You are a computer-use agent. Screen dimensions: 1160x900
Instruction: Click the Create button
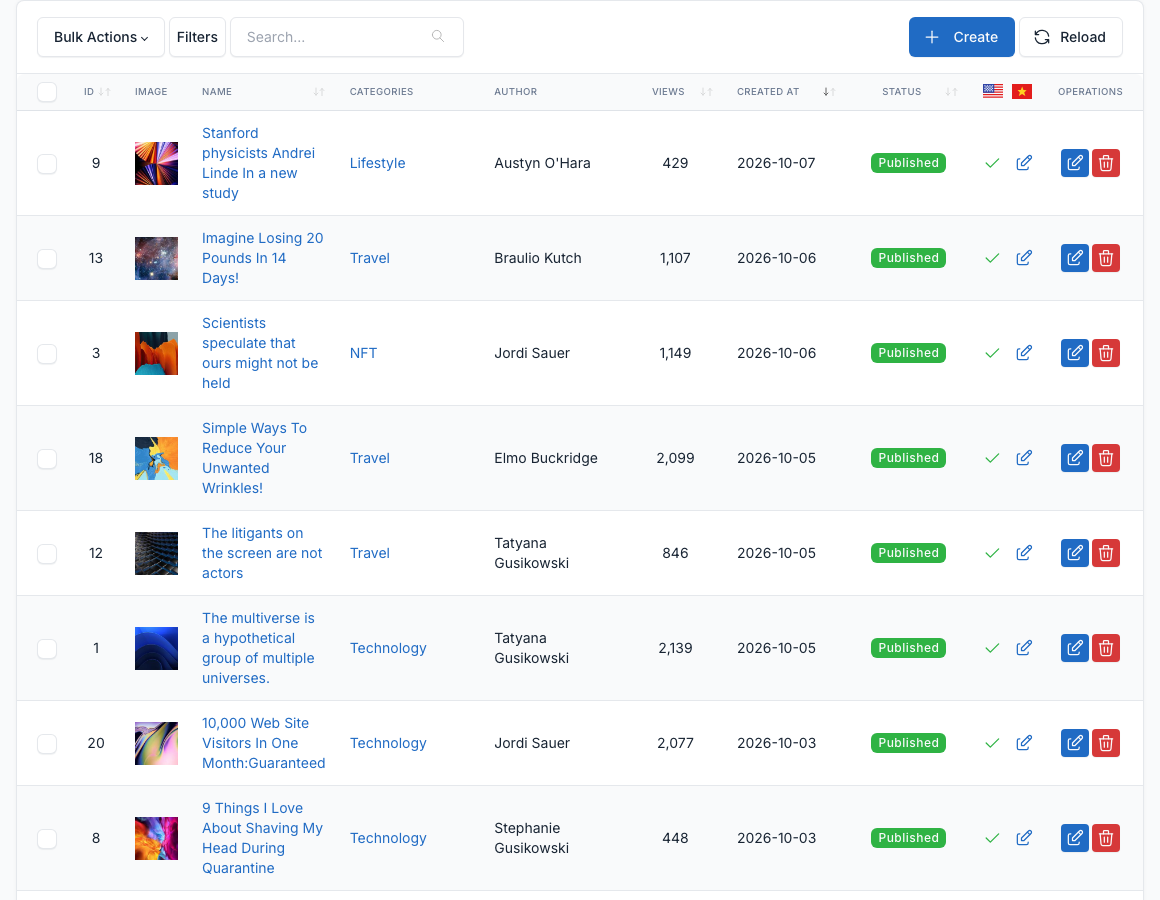coord(961,37)
